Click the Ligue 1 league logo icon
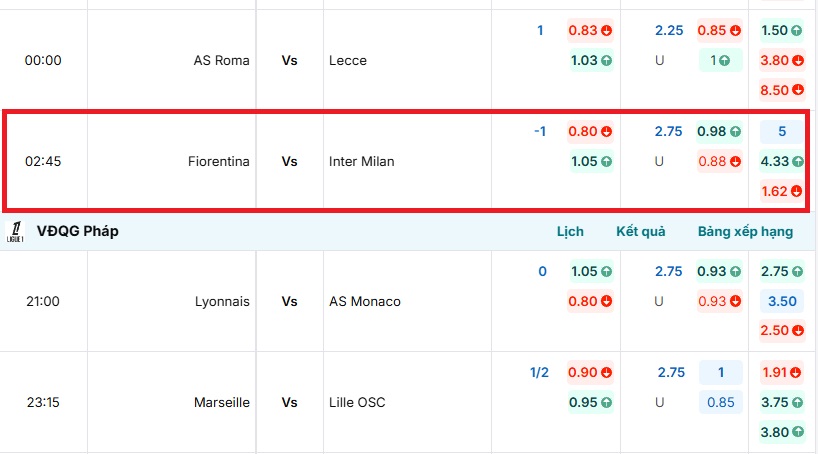The height and width of the screenshot is (454, 818). tap(15, 231)
